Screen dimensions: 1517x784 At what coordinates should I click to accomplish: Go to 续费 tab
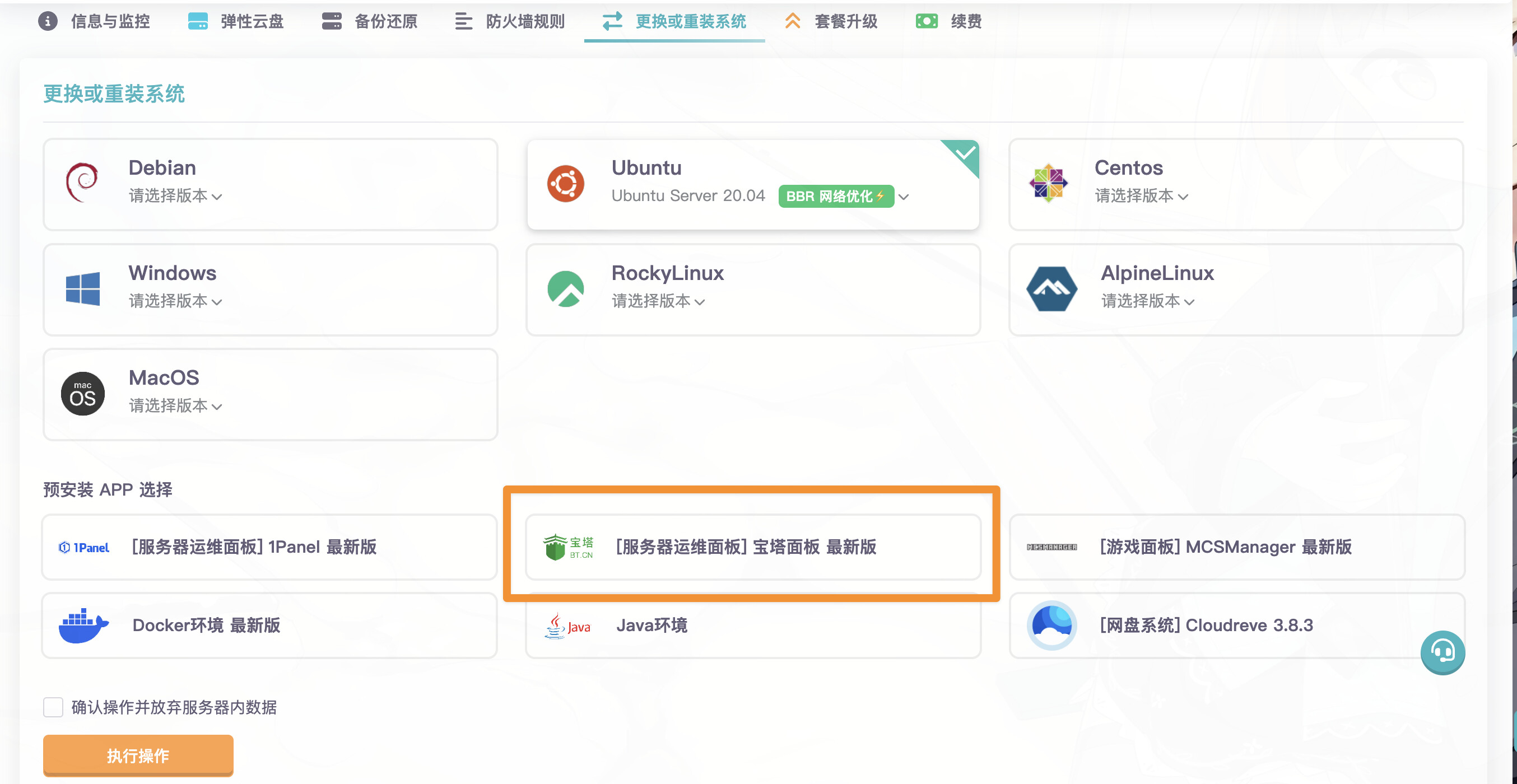[949, 21]
